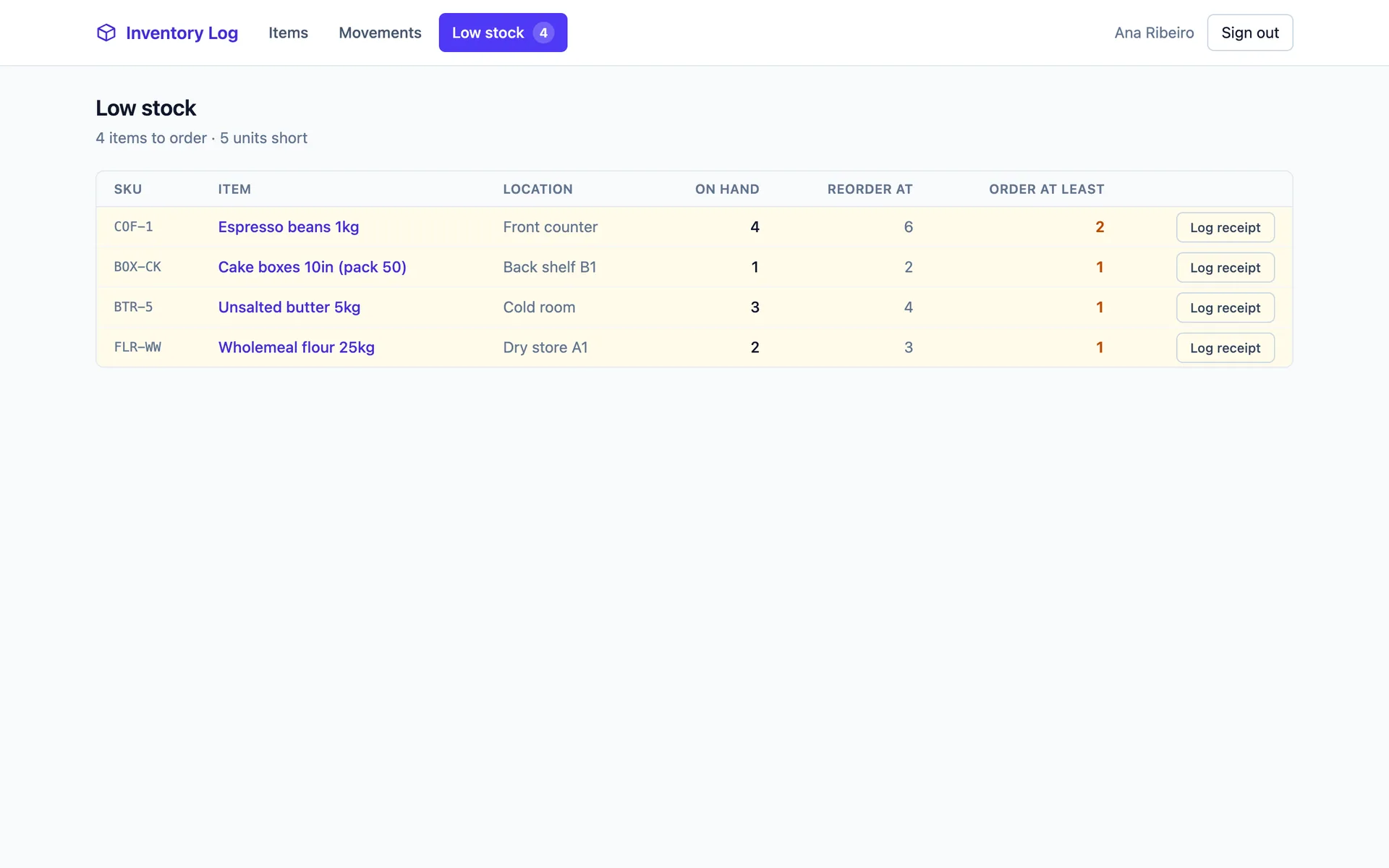Click the Cold room location cell
Image resolution: width=1389 pixels, height=868 pixels.
click(x=539, y=307)
